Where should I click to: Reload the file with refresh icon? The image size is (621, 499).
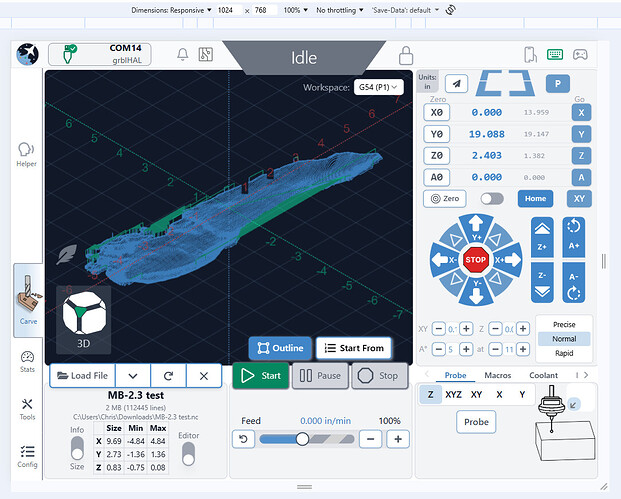(167, 376)
